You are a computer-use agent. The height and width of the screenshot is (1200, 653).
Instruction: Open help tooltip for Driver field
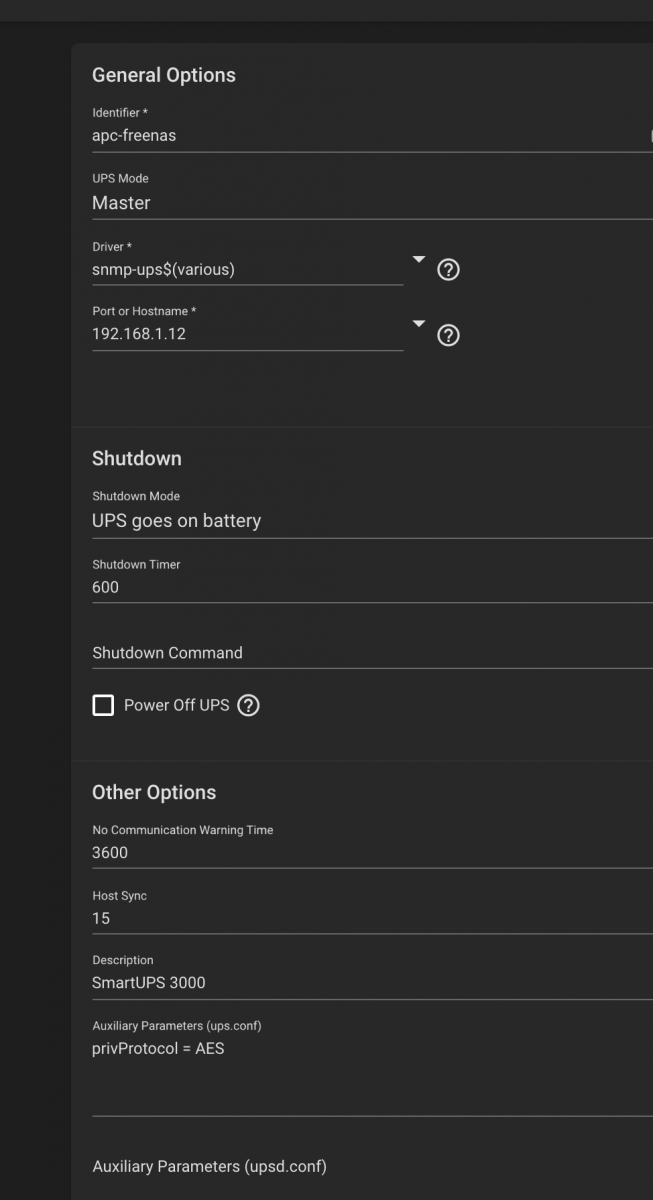(449, 269)
